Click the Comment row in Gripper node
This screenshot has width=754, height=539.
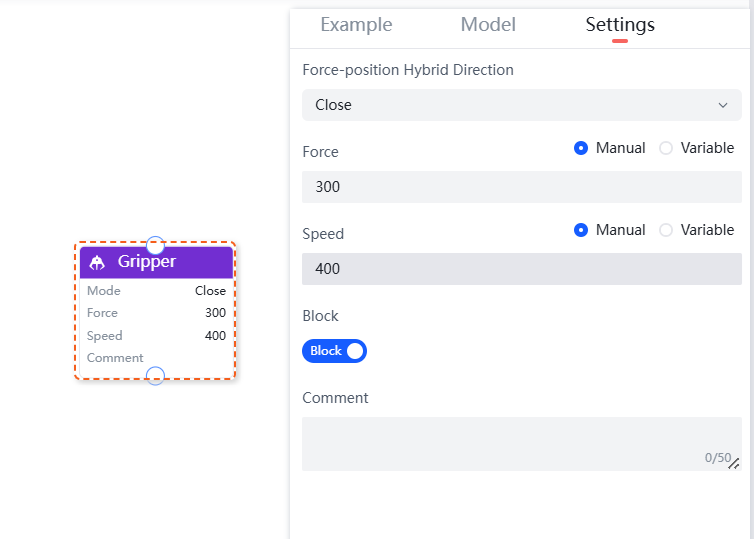155,358
